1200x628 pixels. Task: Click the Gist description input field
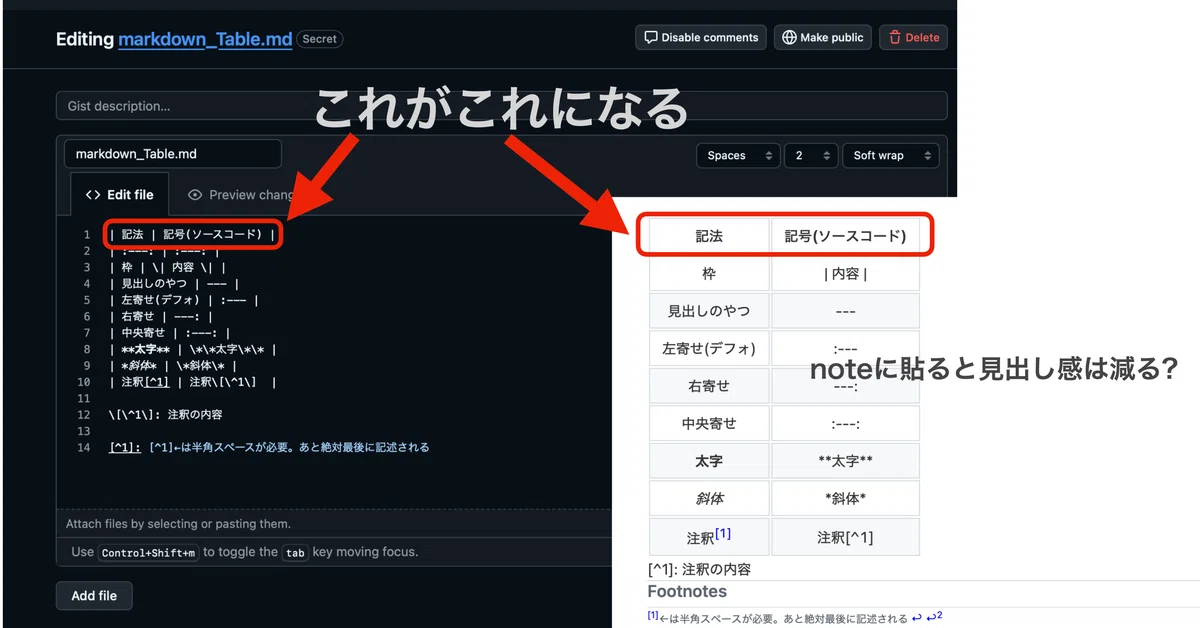tap(502, 105)
